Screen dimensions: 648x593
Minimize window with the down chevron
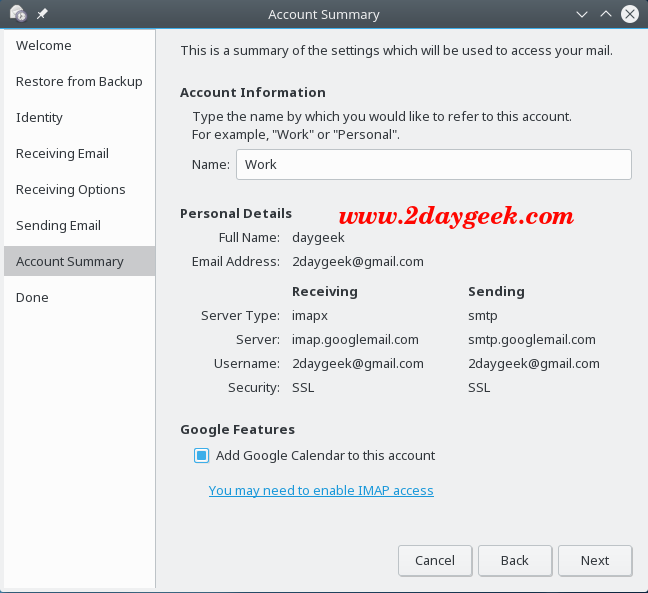(x=582, y=14)
